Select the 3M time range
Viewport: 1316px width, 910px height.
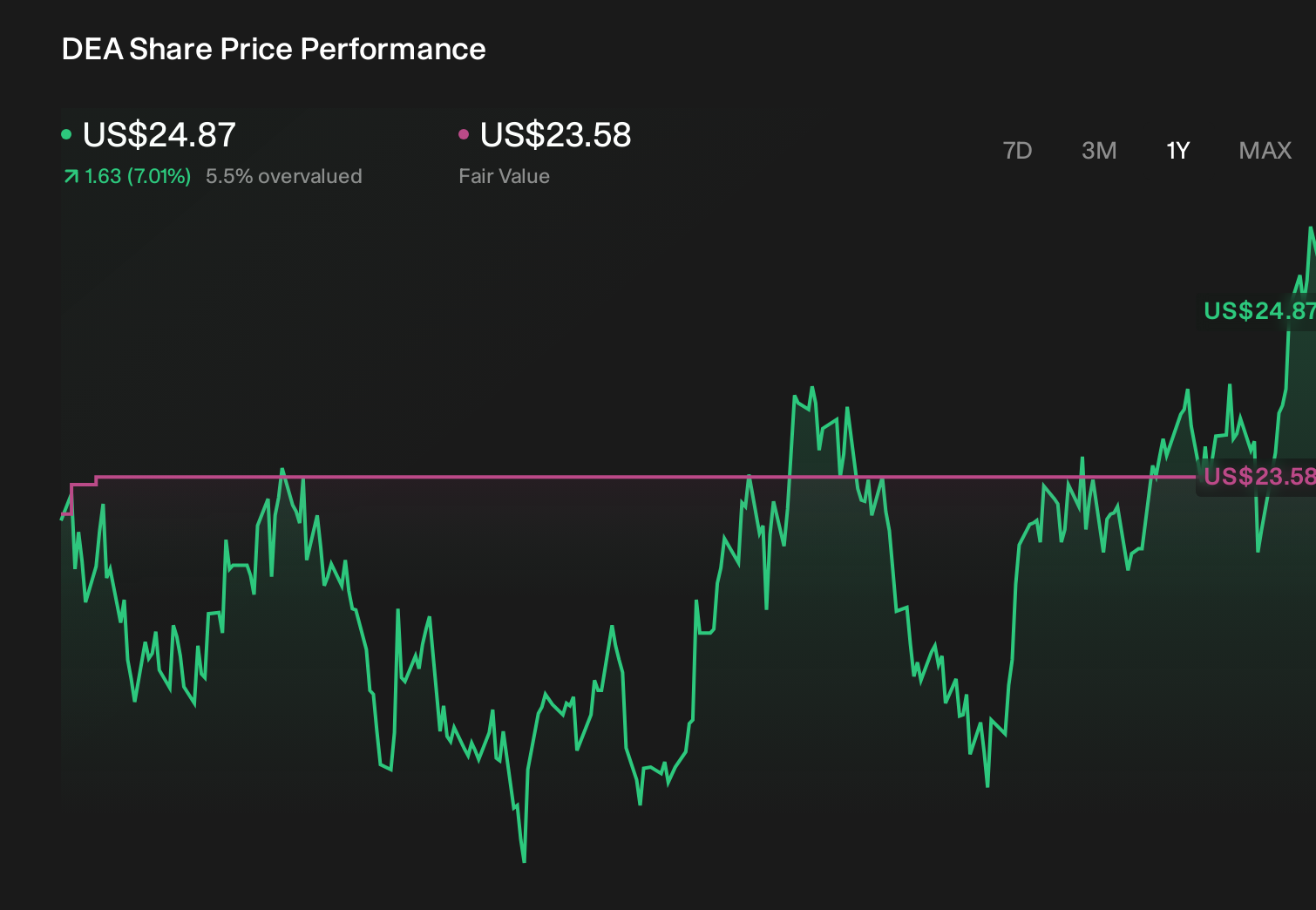coord(1099,151)
